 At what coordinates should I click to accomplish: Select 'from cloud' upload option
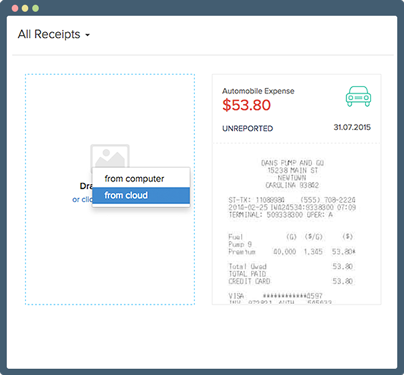coord(141,195)
